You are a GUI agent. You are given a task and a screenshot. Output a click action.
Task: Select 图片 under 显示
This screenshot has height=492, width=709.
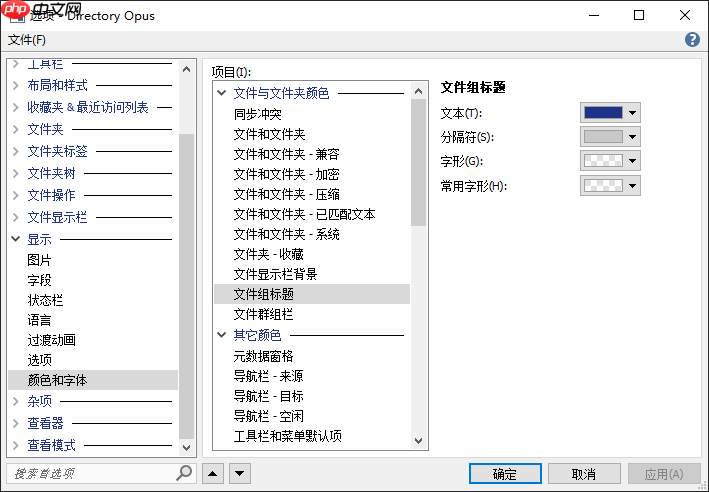pos(39,260)
